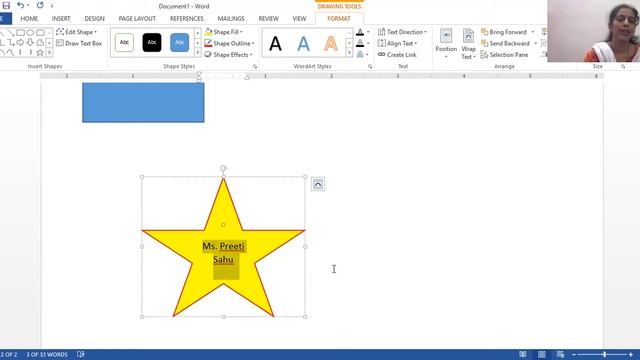640x360 pixels.
Task: Click the Draw Text Box button
Action: tap(79, 43)
